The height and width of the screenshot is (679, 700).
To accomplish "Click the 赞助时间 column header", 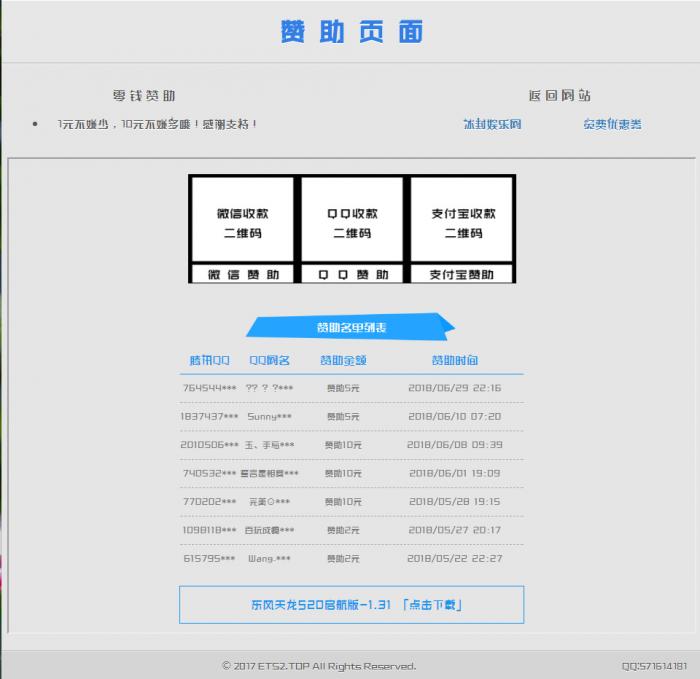I will point(454,360).
